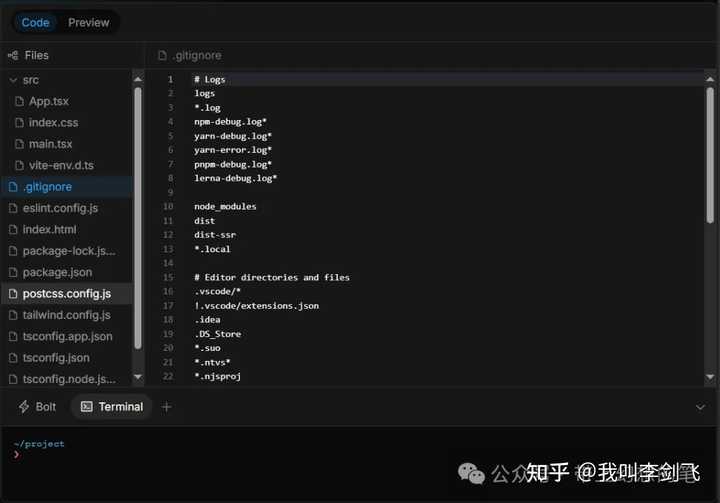Viewport: 720px width, 503px height.
Task: Click file icon next to App.tsx
Action: tap(19, 101)
